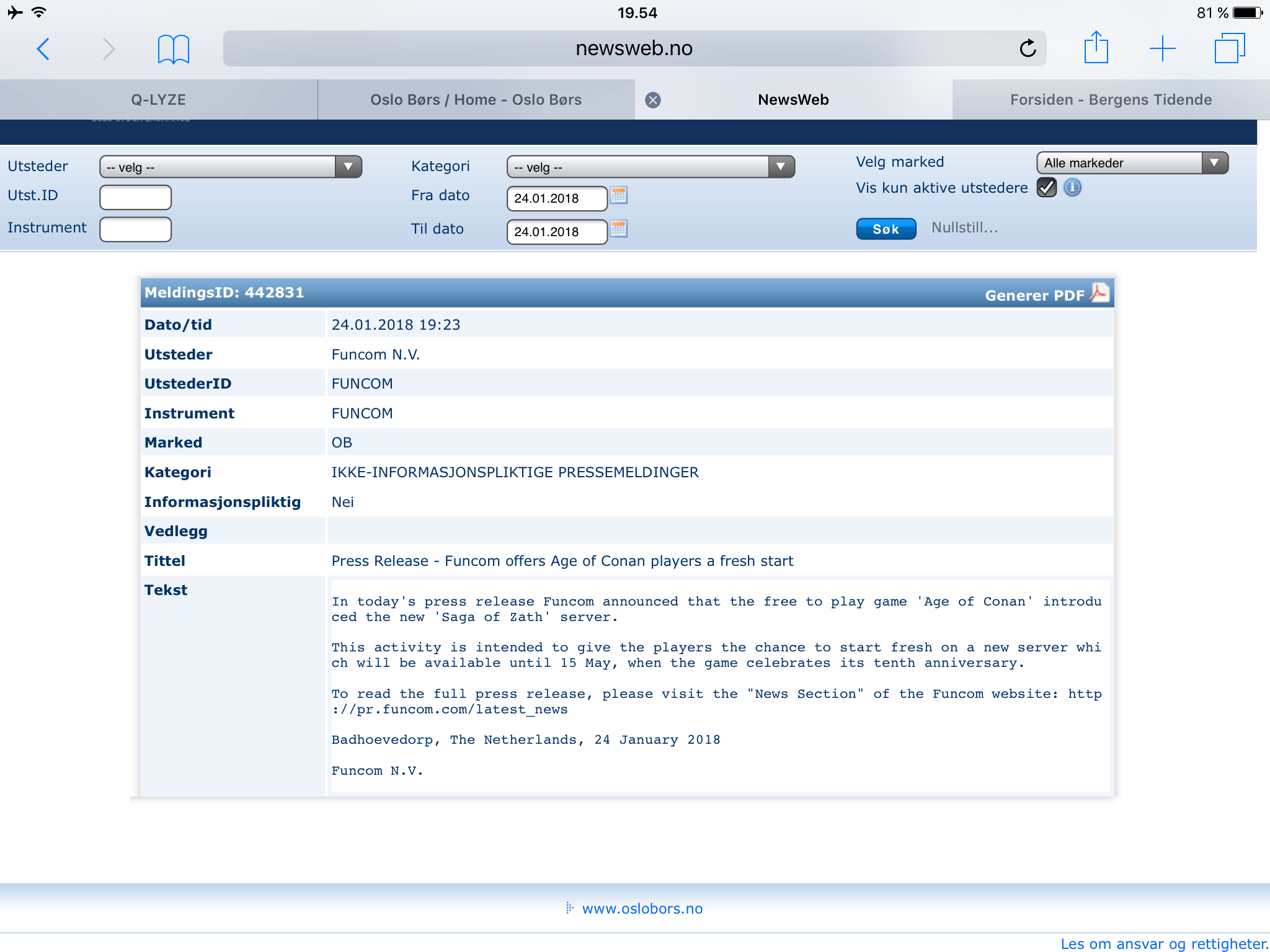Image resolution: width=1270 pixels, height=952 pixels.
Task: Open the Velg marked dropdown
Action: [x=1132, y=163]
